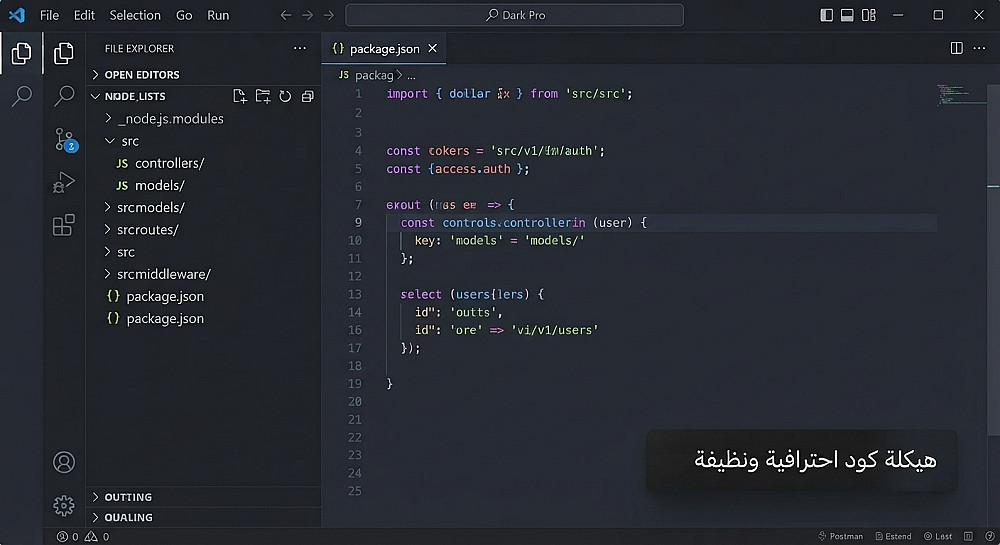Image resolution: width=1000 pixels, height=545 pixels.
Task: Click the New File icon in explorer
Action: point(240,96)
